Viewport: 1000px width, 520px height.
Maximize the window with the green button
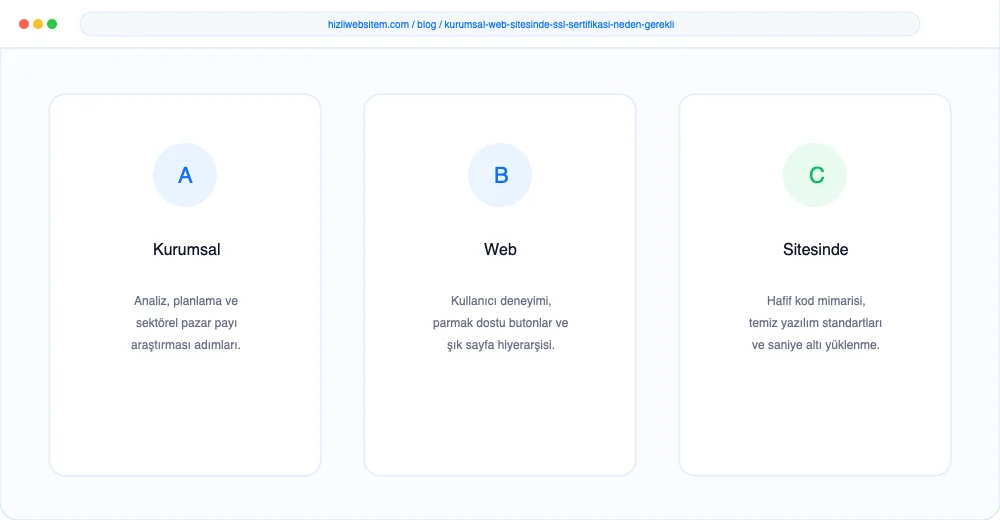click(x=52, y=24)
